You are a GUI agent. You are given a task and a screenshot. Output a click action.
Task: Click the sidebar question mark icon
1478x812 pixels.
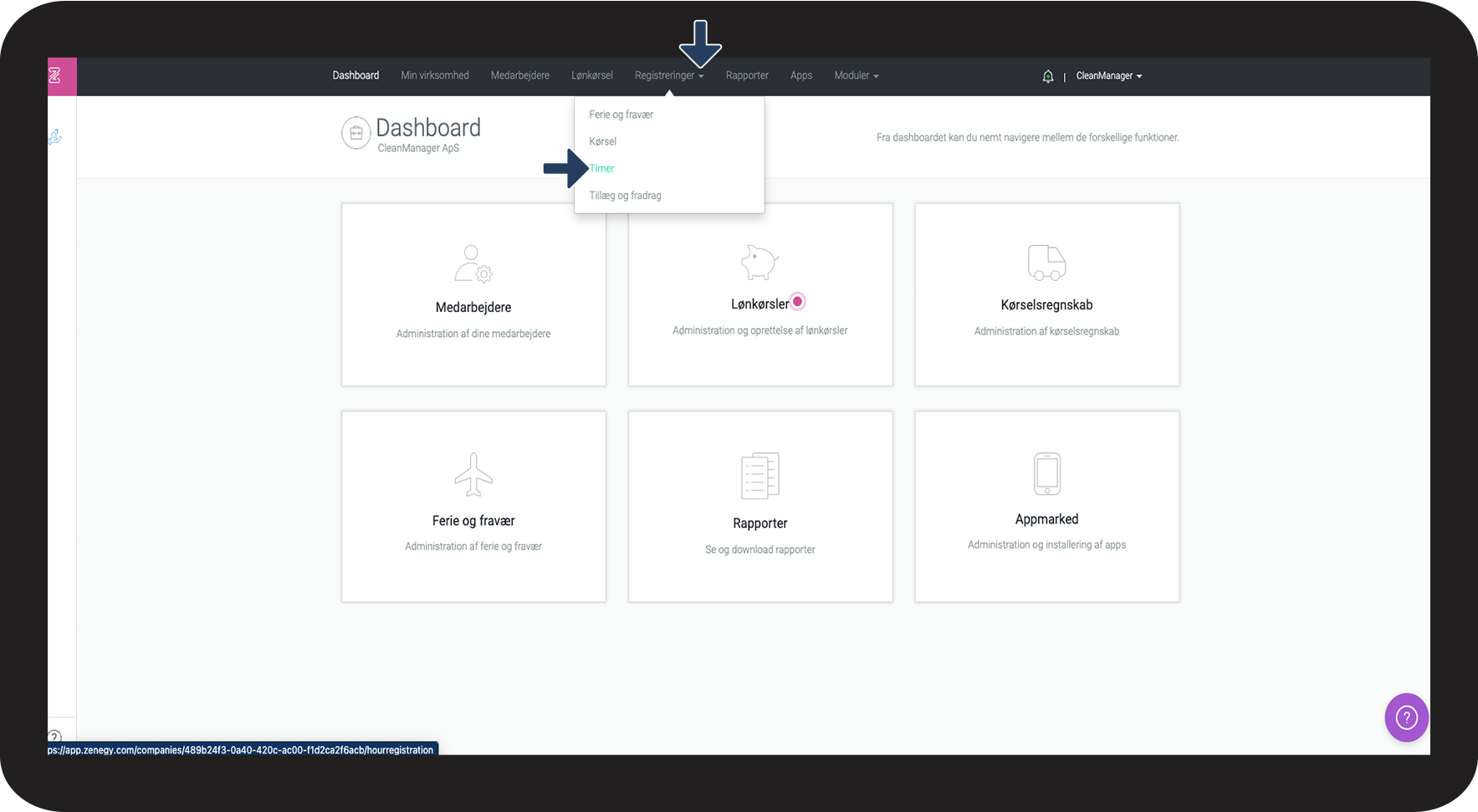point(54,737)
